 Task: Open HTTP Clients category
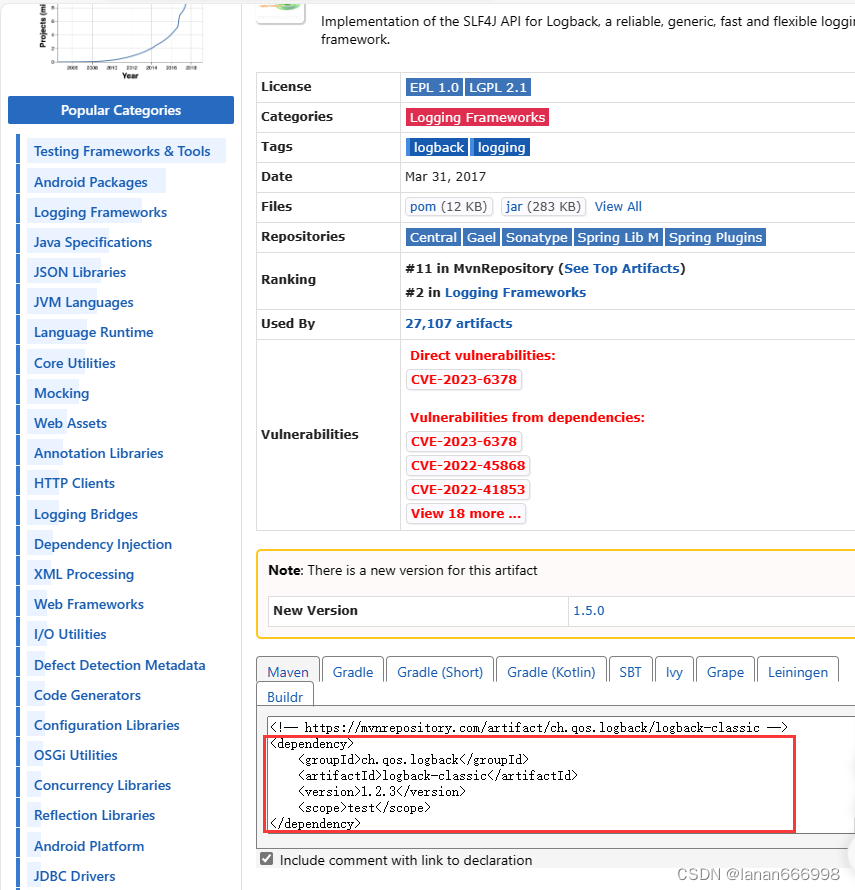(x=74, y=484)
